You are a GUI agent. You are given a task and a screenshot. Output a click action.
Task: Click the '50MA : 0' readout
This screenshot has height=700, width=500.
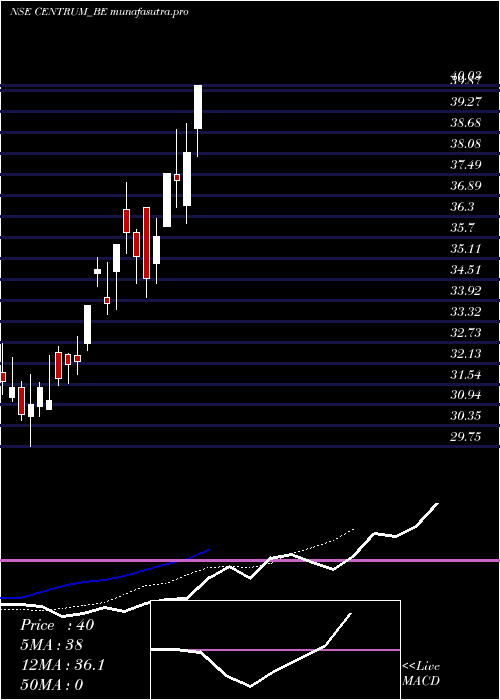pyautogui.click(x=52, y=685)
